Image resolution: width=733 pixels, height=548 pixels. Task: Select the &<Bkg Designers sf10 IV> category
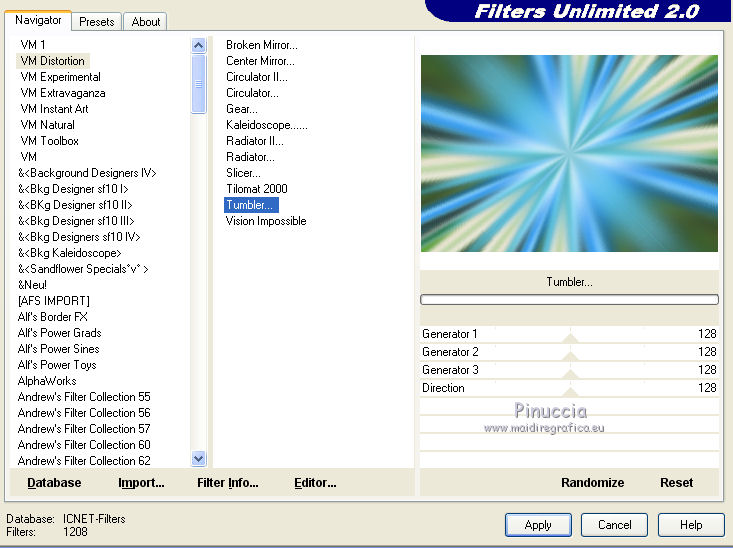(x=79, y=237)
